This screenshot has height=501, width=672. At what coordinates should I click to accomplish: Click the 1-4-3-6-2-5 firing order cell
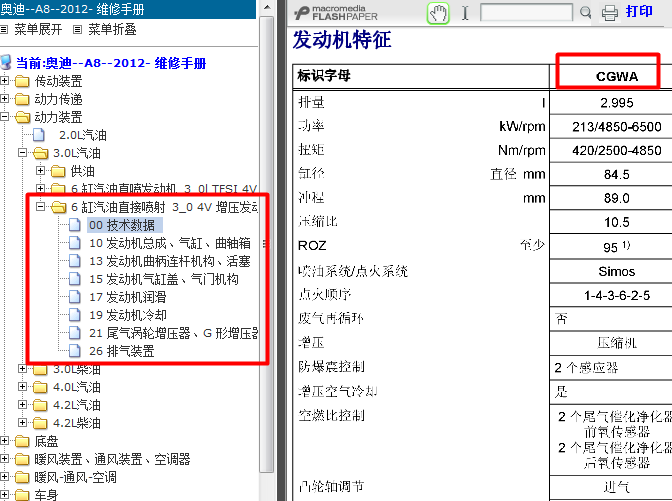[x=616, y=295]
